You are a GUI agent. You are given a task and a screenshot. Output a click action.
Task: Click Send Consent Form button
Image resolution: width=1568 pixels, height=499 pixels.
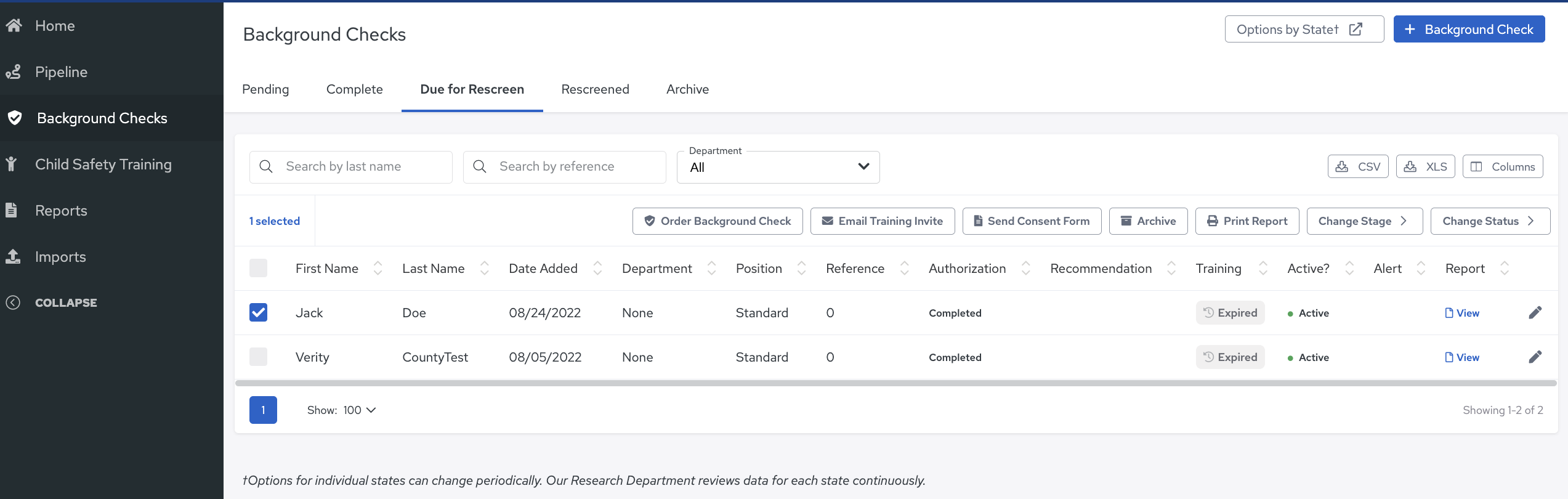pos(1032,221)
